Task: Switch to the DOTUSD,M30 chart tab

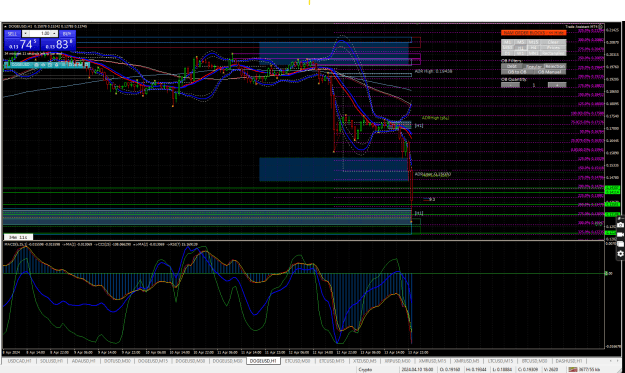Action: [117, 361]
